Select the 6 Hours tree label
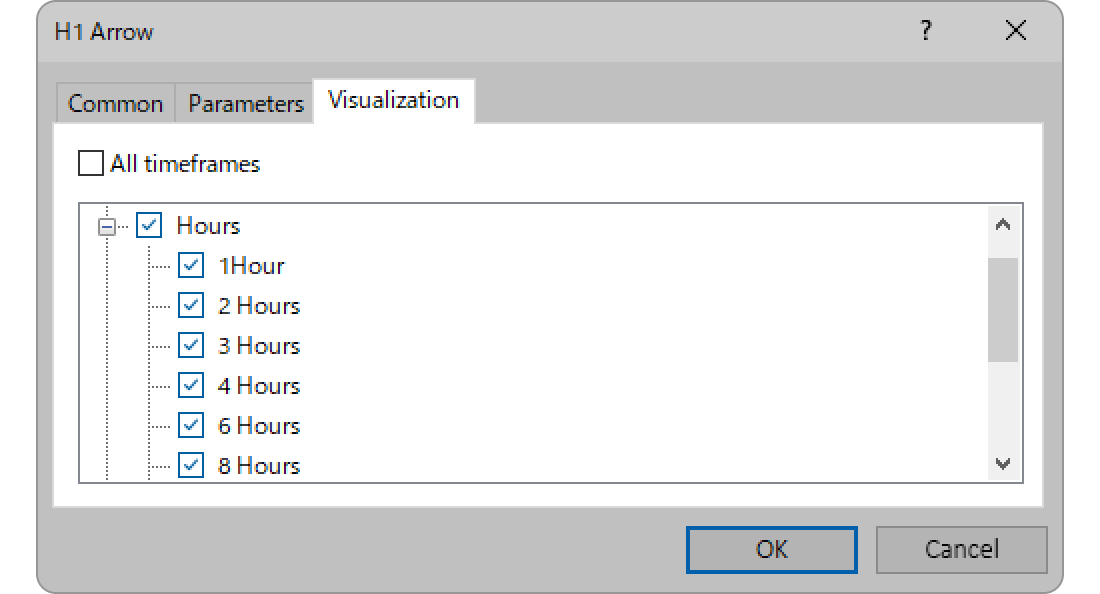This screenshot has width=1100, height=594. [259, 426]
